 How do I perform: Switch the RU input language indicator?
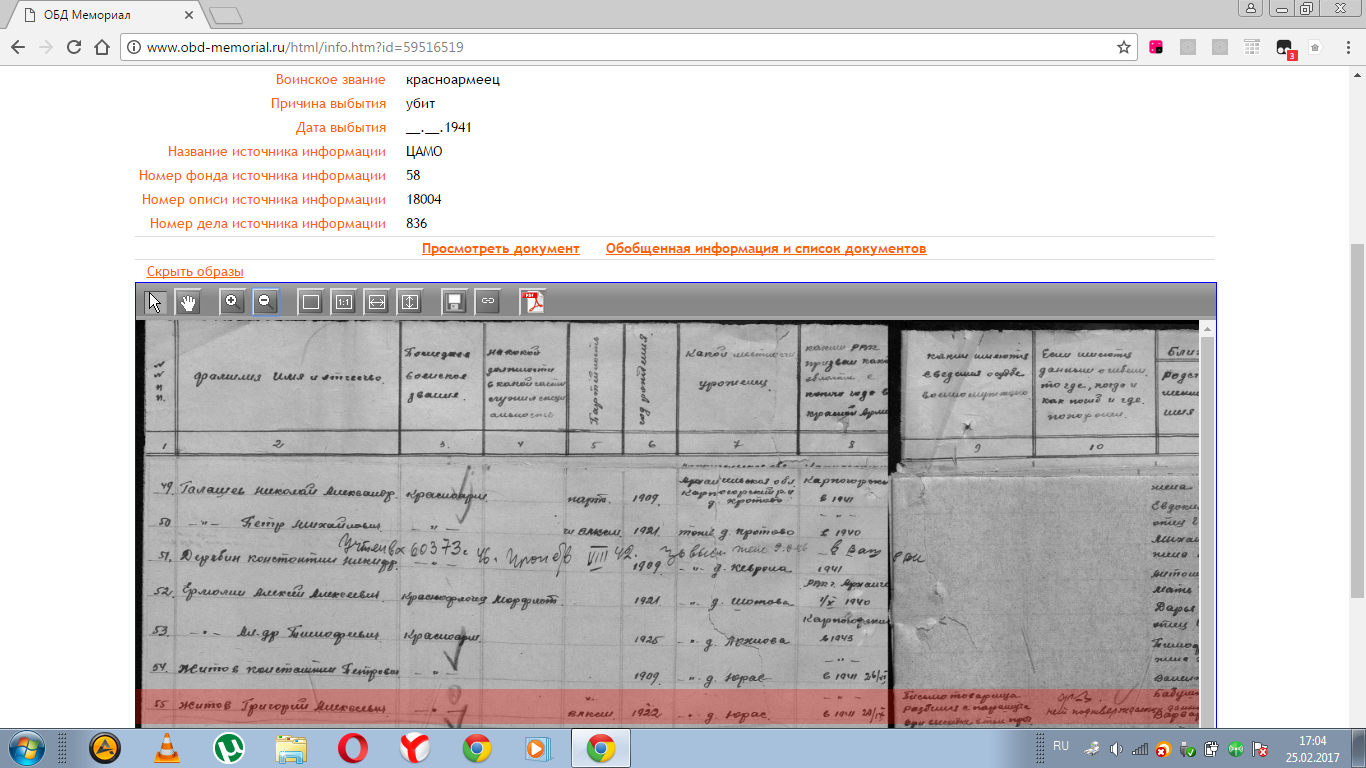(x=1061, y=746)
